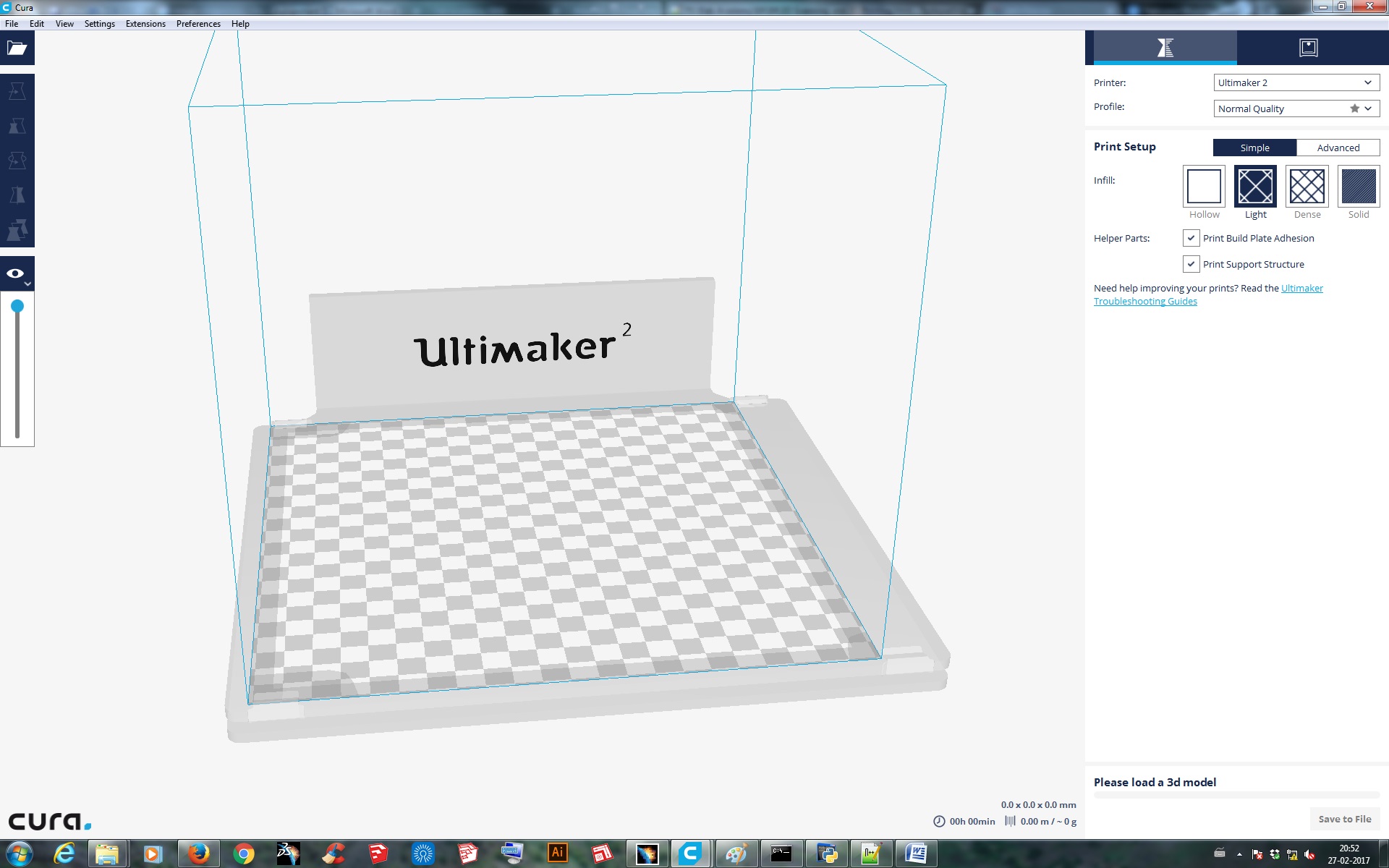Click the filament length icon

(1010, 821)
